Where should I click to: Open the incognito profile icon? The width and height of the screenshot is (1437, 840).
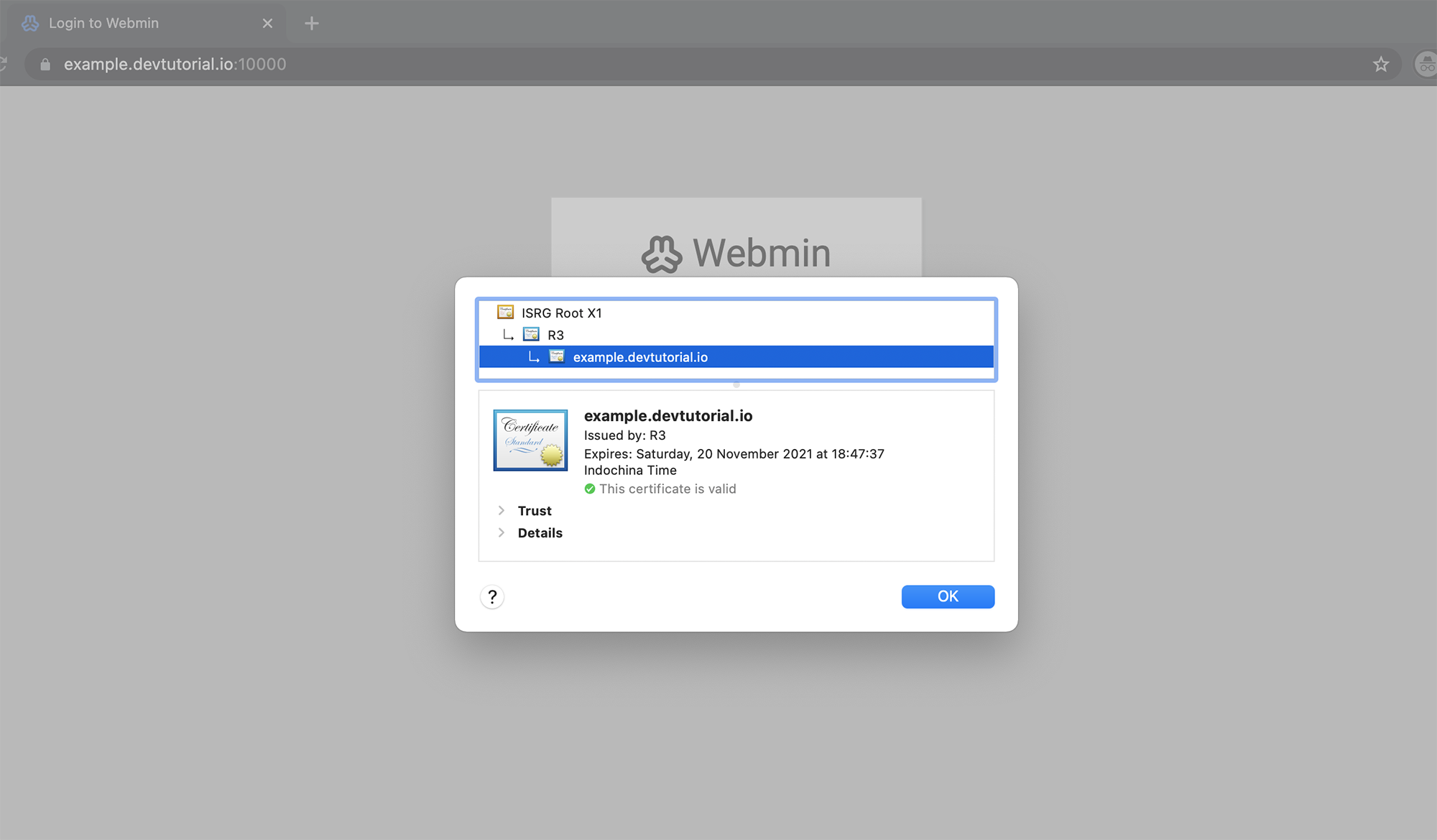(1426, 64)
